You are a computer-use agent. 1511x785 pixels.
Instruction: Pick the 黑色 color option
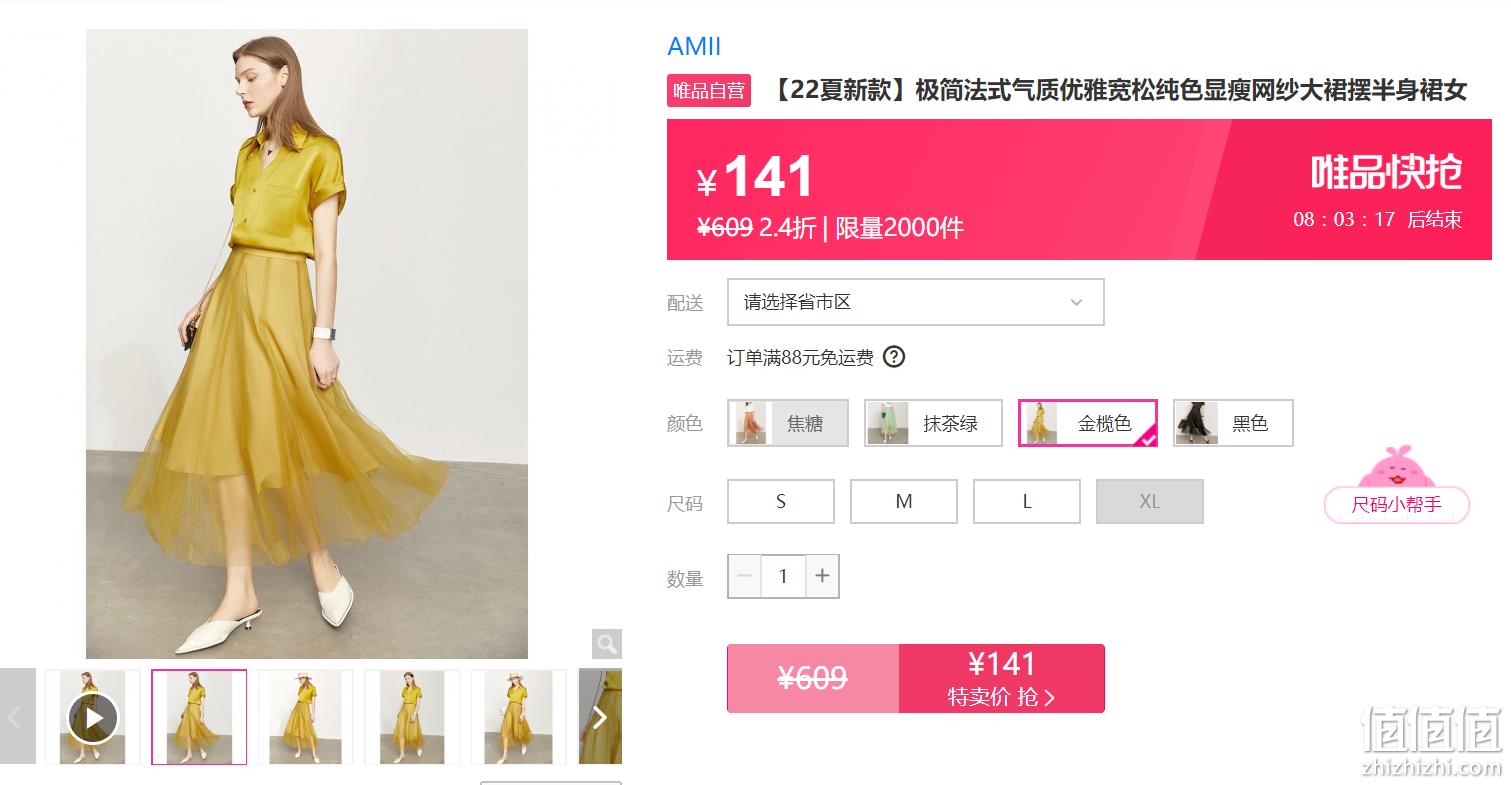point(1233,423)
